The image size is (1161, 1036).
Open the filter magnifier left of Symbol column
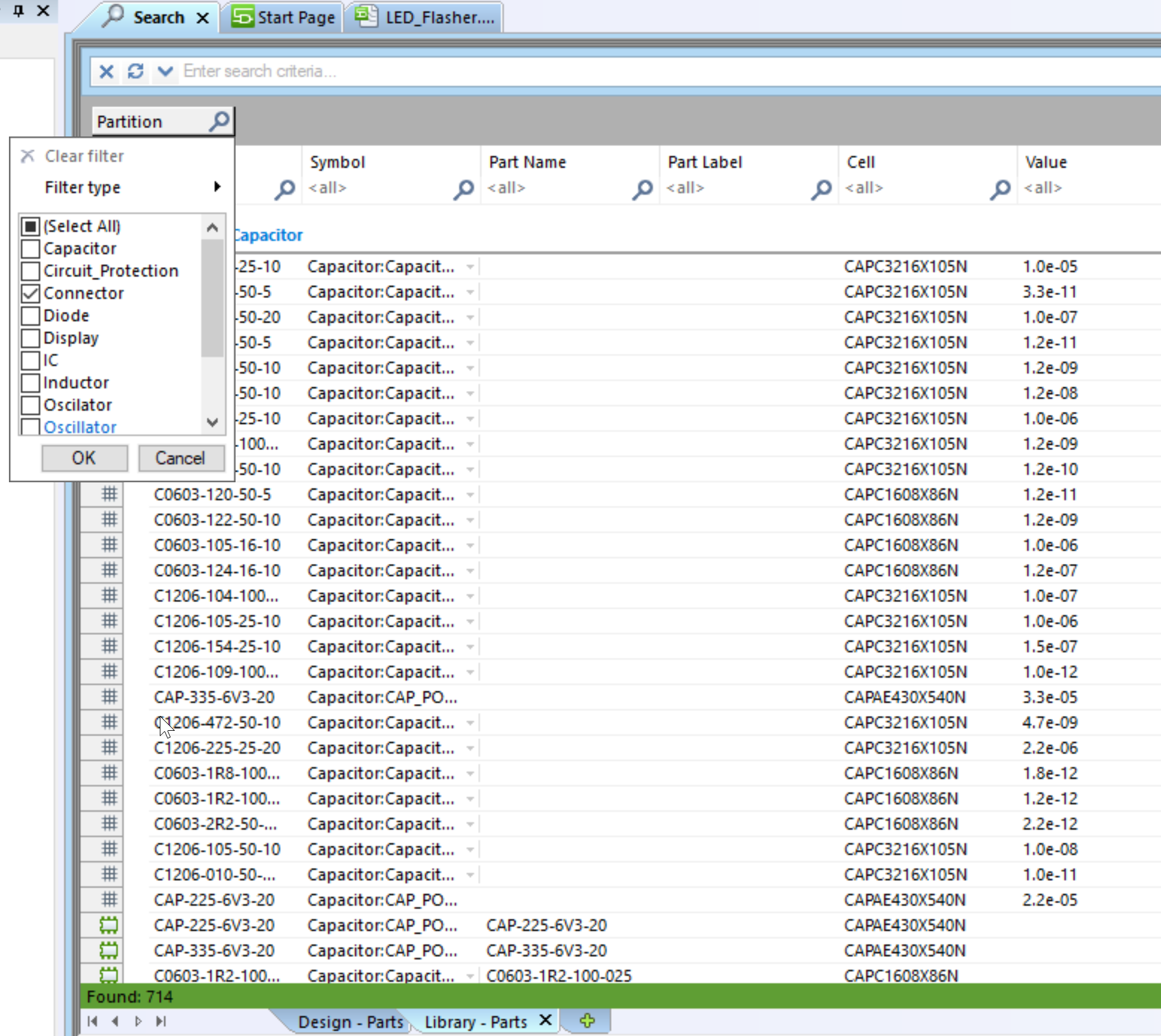pyautogui.click(x=284, y=189)
